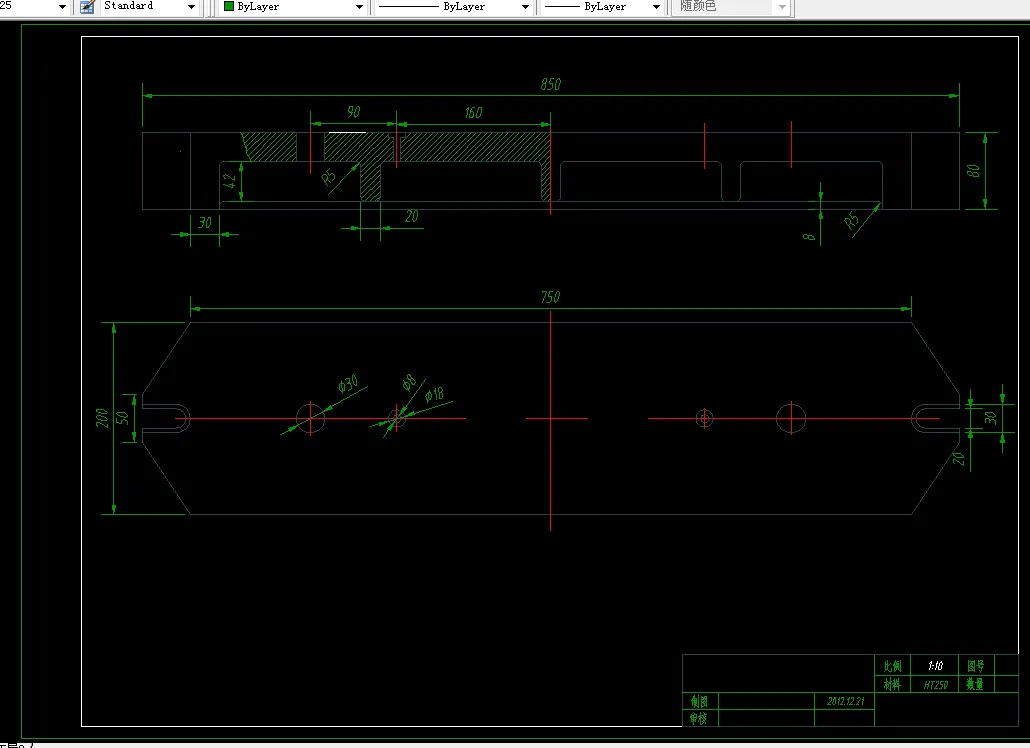Open the text style manager icon

pos(87,7)
